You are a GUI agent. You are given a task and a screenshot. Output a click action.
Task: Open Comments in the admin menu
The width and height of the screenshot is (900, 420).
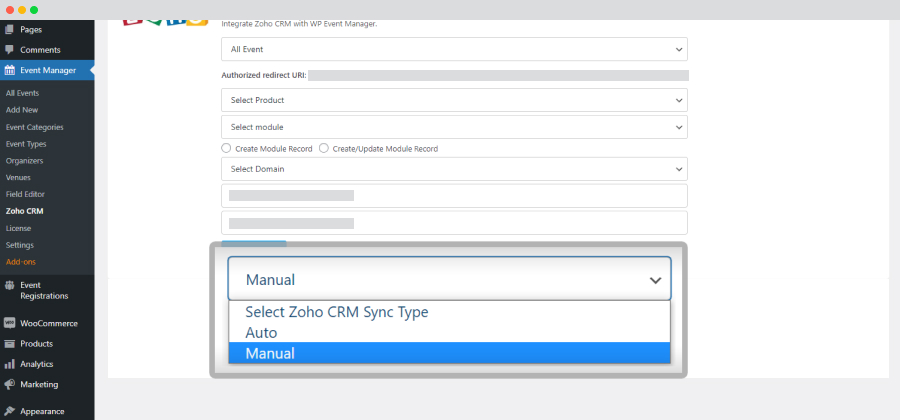pyautogui.click(x=40, y=50)
